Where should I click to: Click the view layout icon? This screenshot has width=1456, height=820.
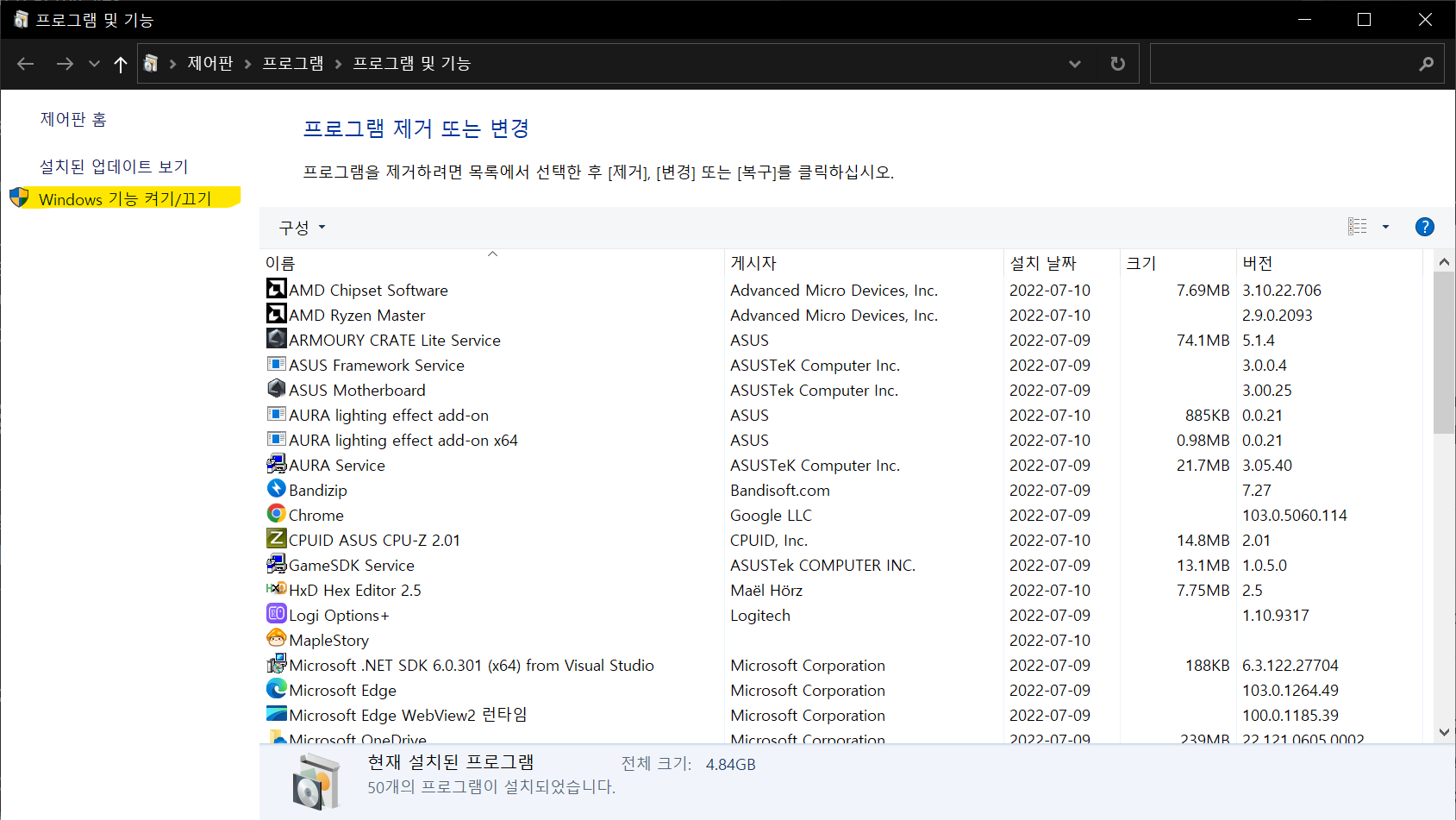point(1358,227)
